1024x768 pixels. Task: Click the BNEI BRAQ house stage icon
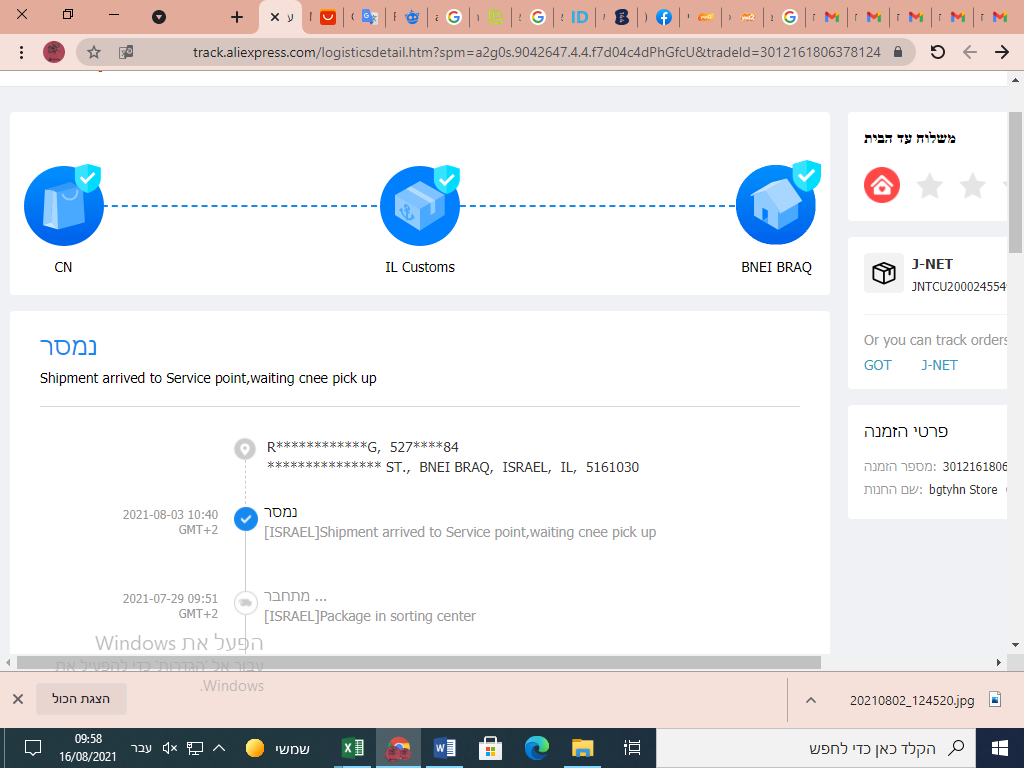point(776,204)
